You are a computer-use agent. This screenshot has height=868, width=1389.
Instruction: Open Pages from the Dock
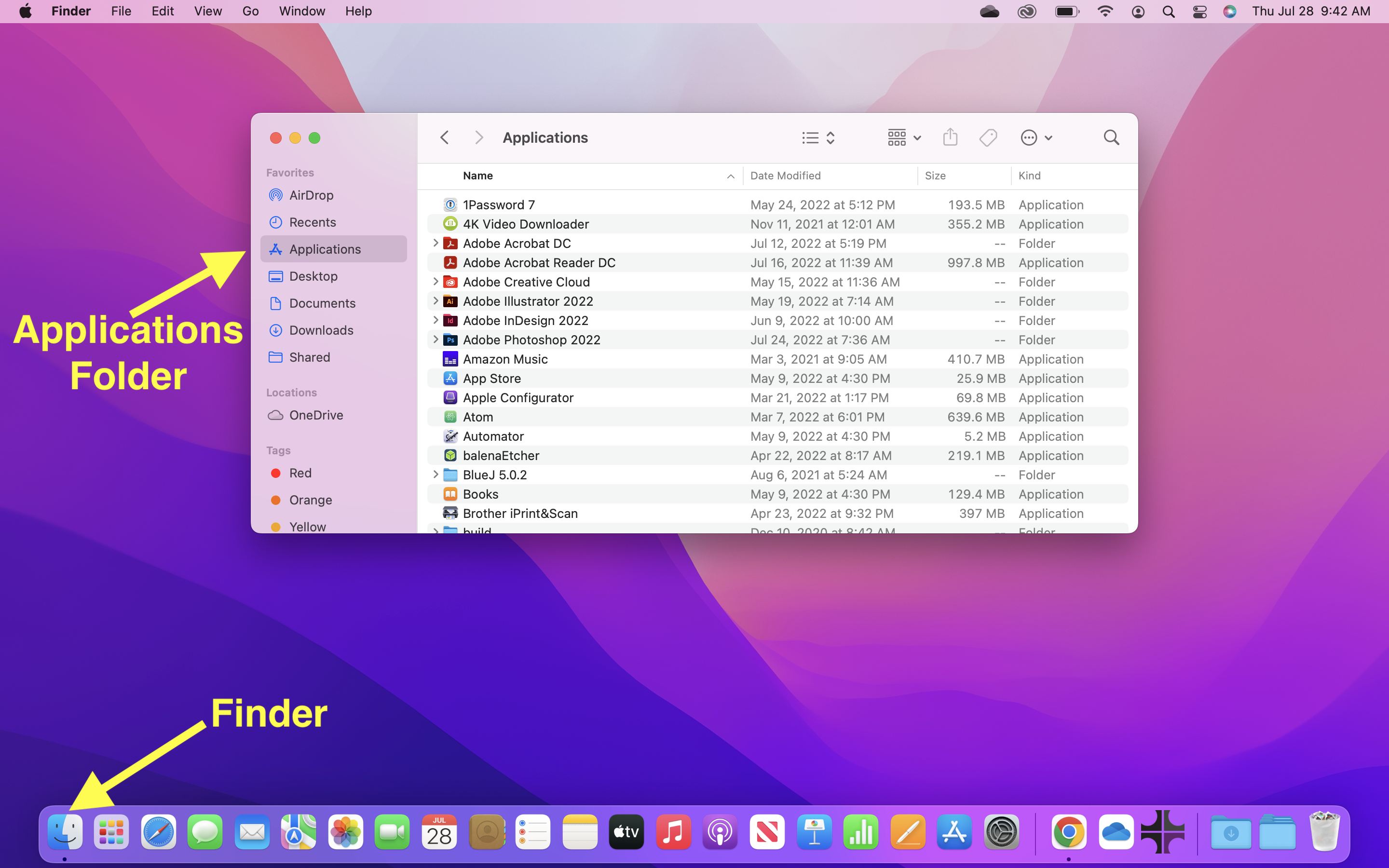point(908,832)
